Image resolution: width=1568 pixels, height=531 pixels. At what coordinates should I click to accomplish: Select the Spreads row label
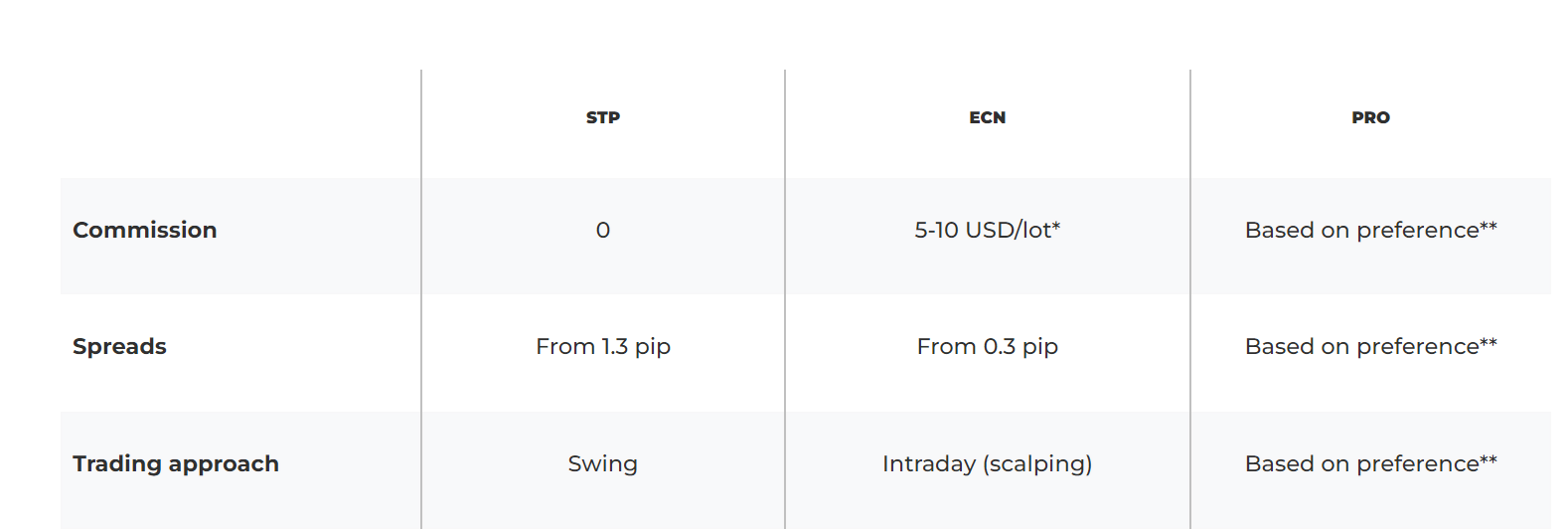pos(119,346)
